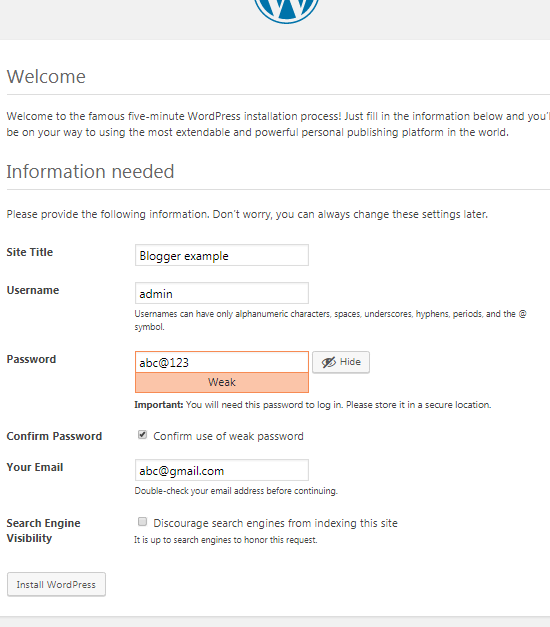Click the Your Email label
The height and width of the screenshot is (627, 550).
(35, 467)
